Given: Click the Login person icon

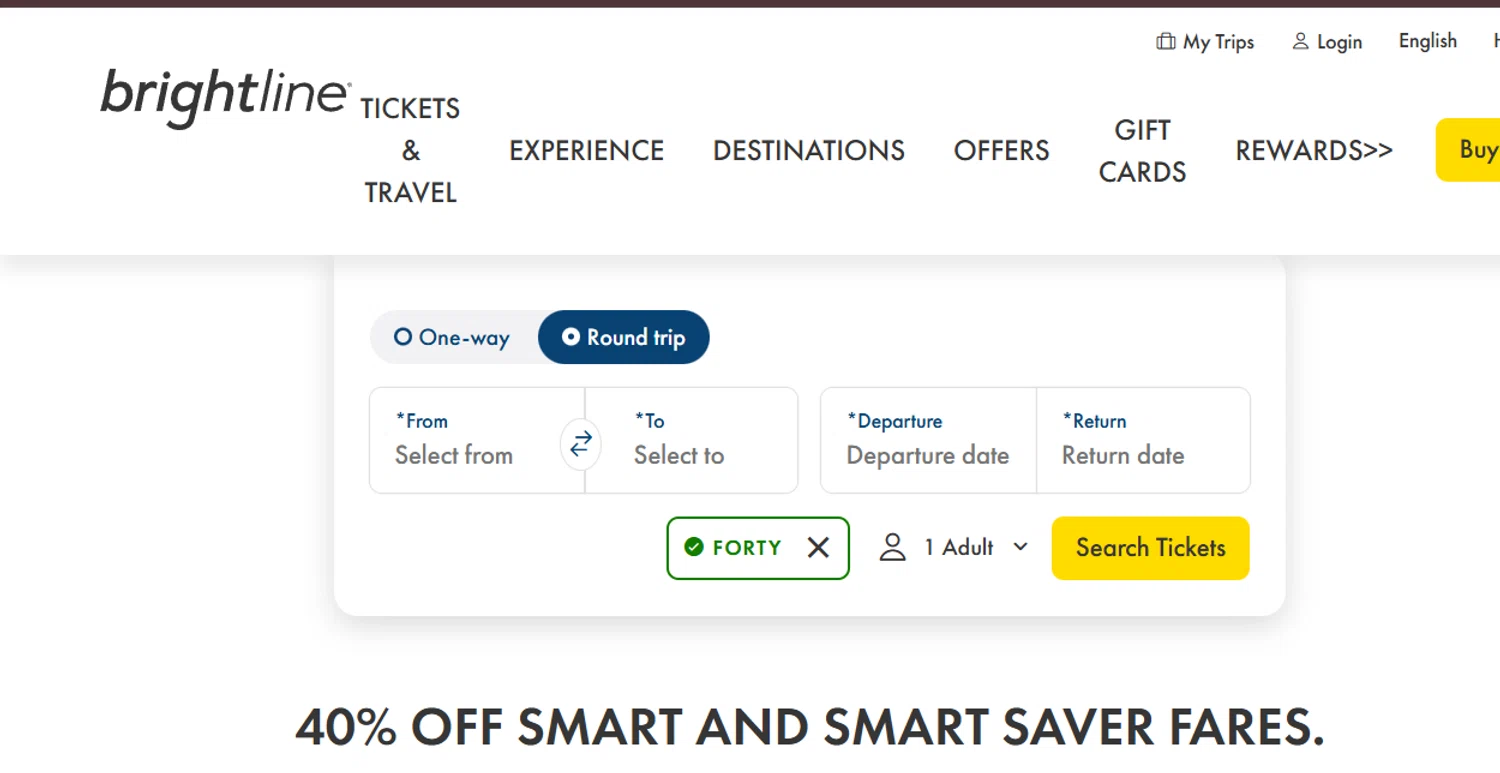Looking at the screenshot, I should tap(1300, 42).
